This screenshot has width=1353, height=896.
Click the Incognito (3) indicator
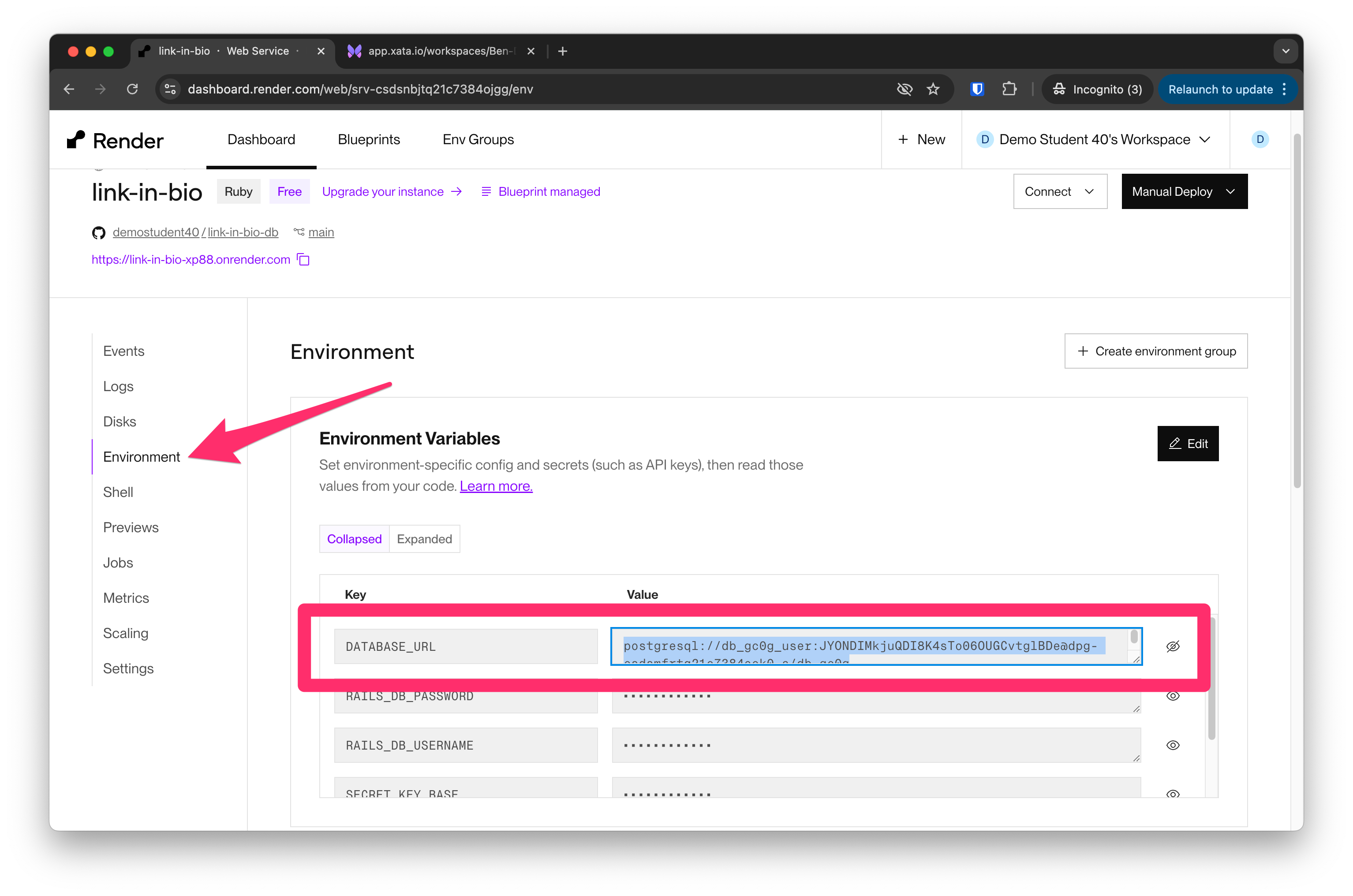point(1097,89)
